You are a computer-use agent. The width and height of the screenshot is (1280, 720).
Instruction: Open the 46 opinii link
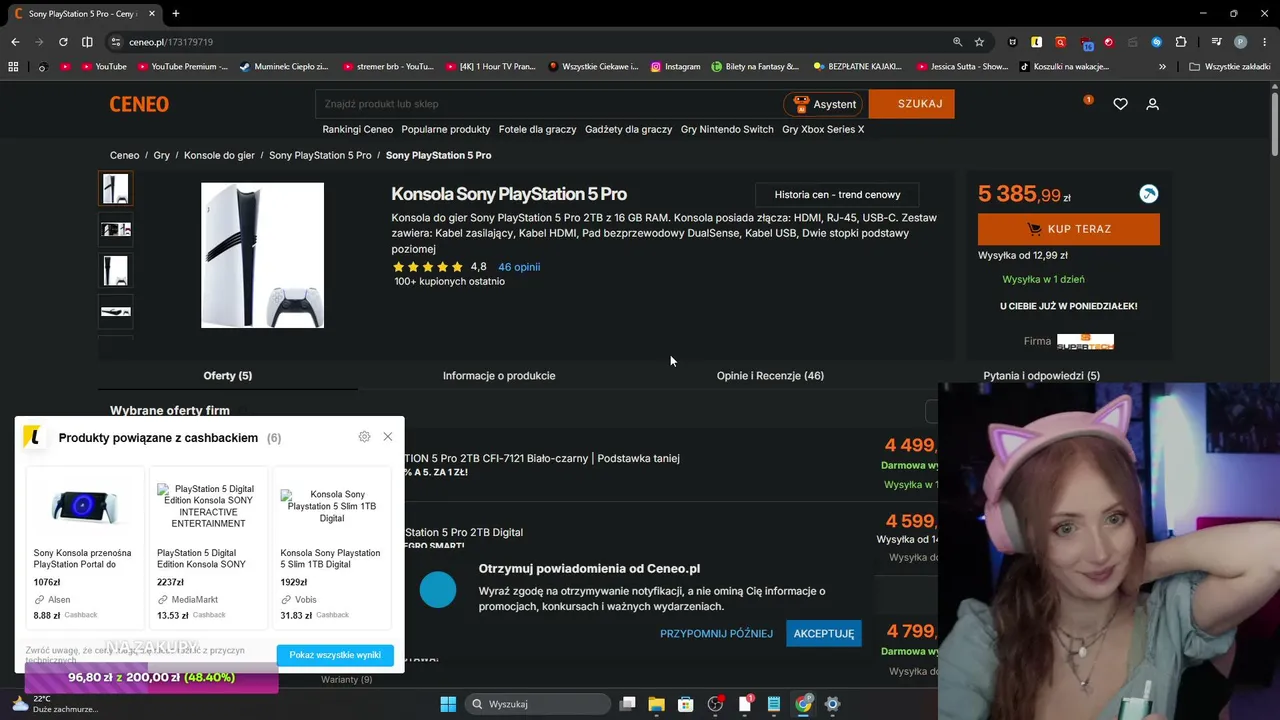(519, 267)
